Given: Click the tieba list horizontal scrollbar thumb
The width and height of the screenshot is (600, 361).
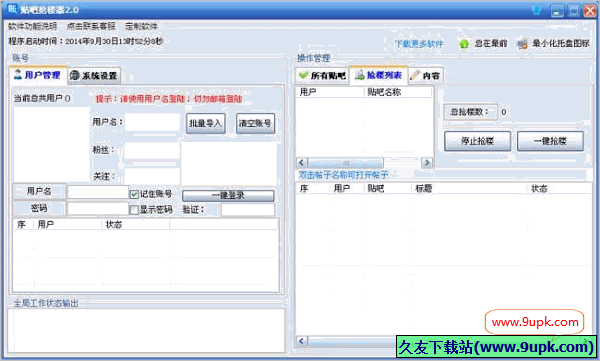Looking at the screenshot, I should coord(345,163).
